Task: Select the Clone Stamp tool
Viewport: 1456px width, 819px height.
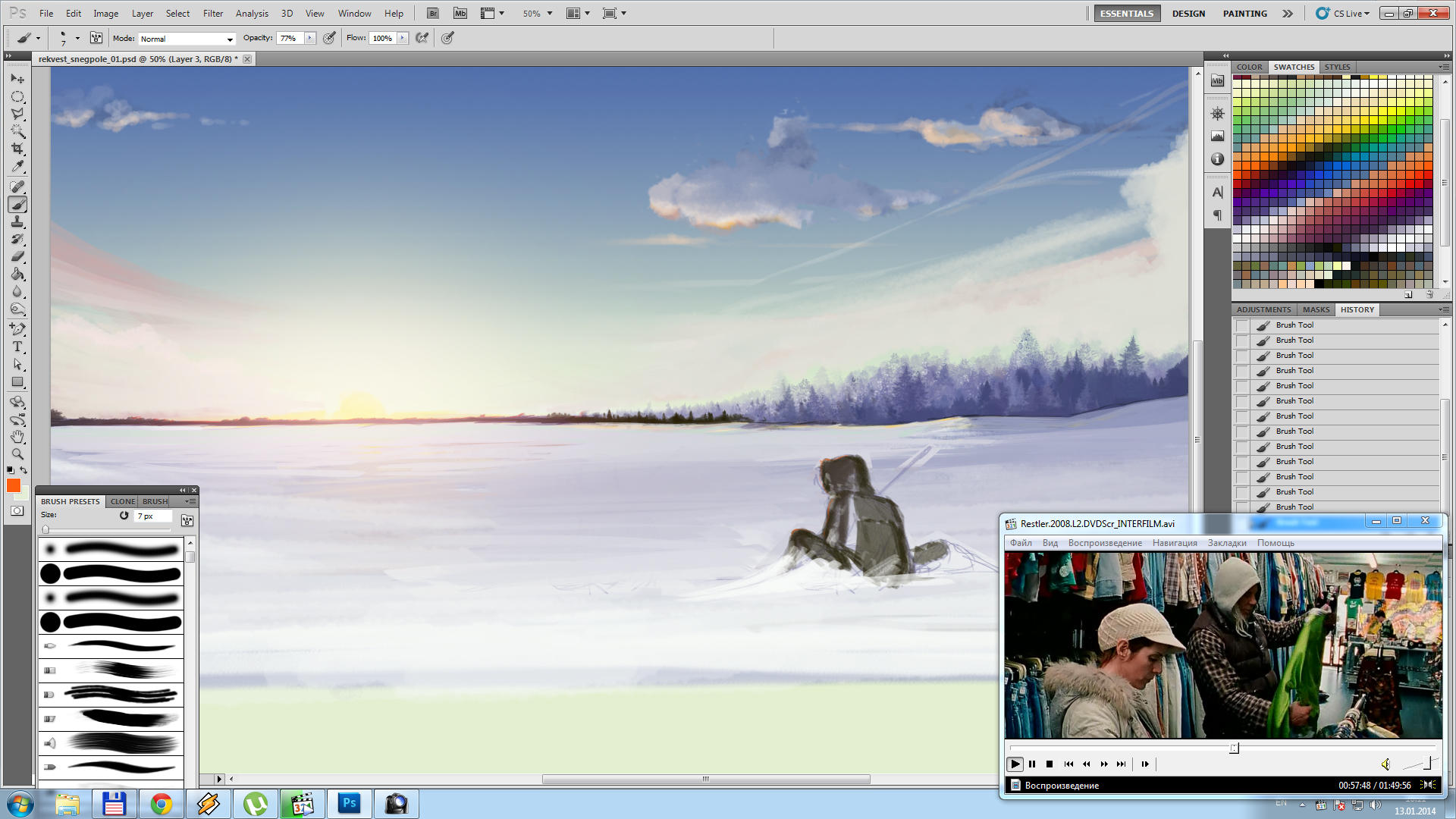Action: click(x=17, y=221)
